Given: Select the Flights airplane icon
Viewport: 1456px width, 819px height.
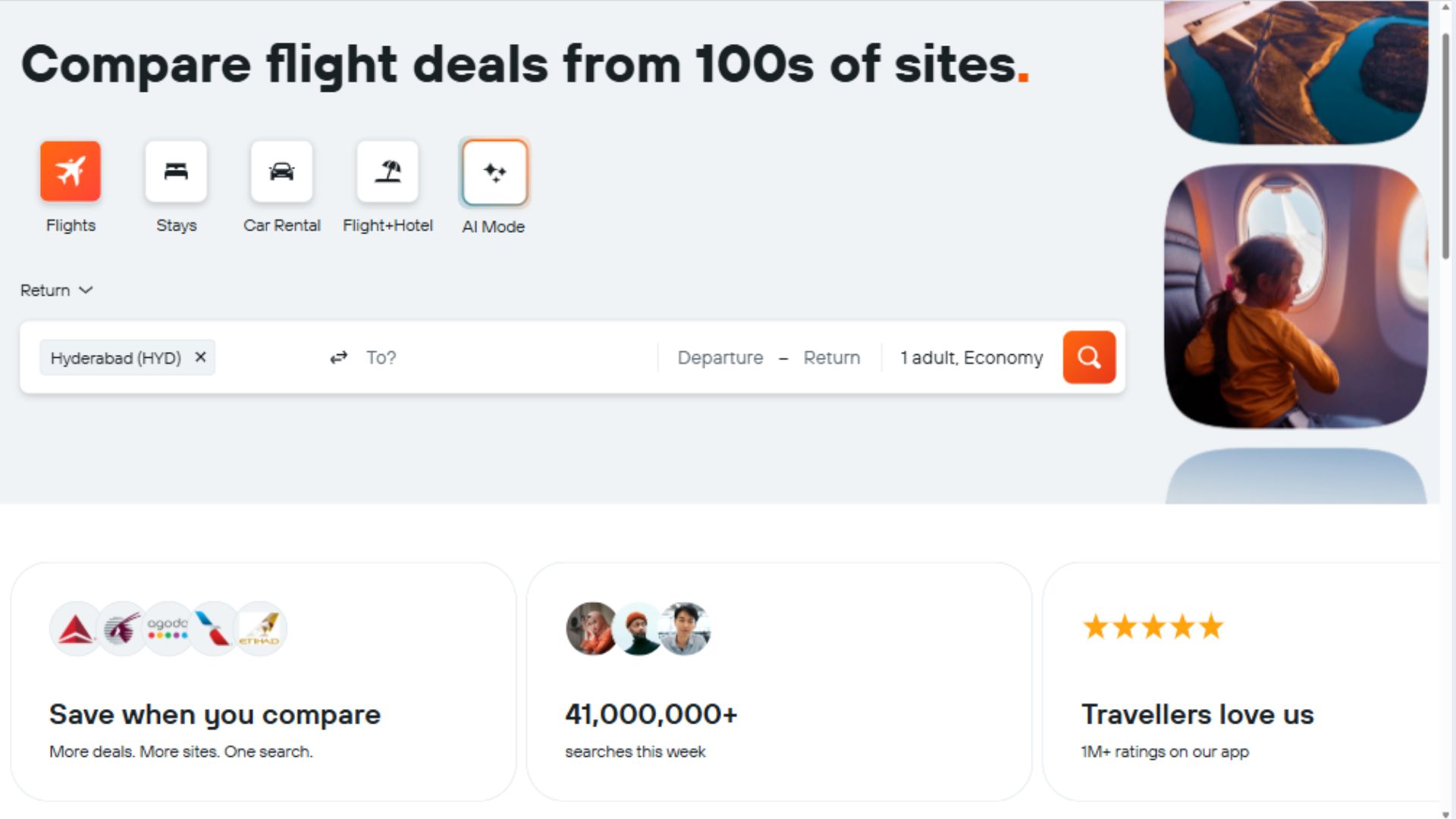Looking at the screenshot, I should [x=71, y=171].
